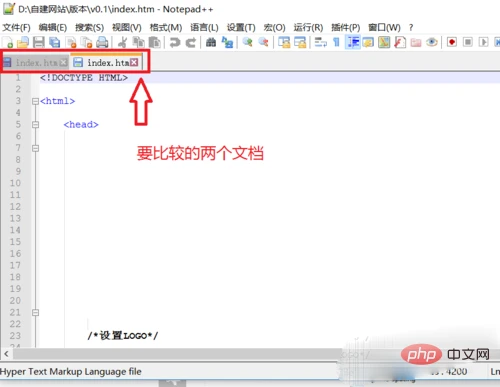Collapse the fold marker on line 7
Screen dimensions: 500x387
tap(35, 148)
